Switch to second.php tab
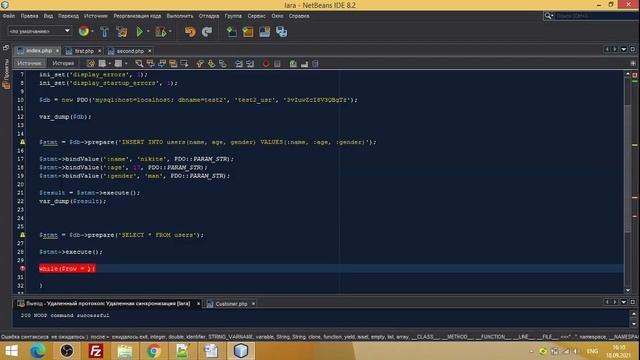Viewport: 640px width, 360px height. [130, 51]
